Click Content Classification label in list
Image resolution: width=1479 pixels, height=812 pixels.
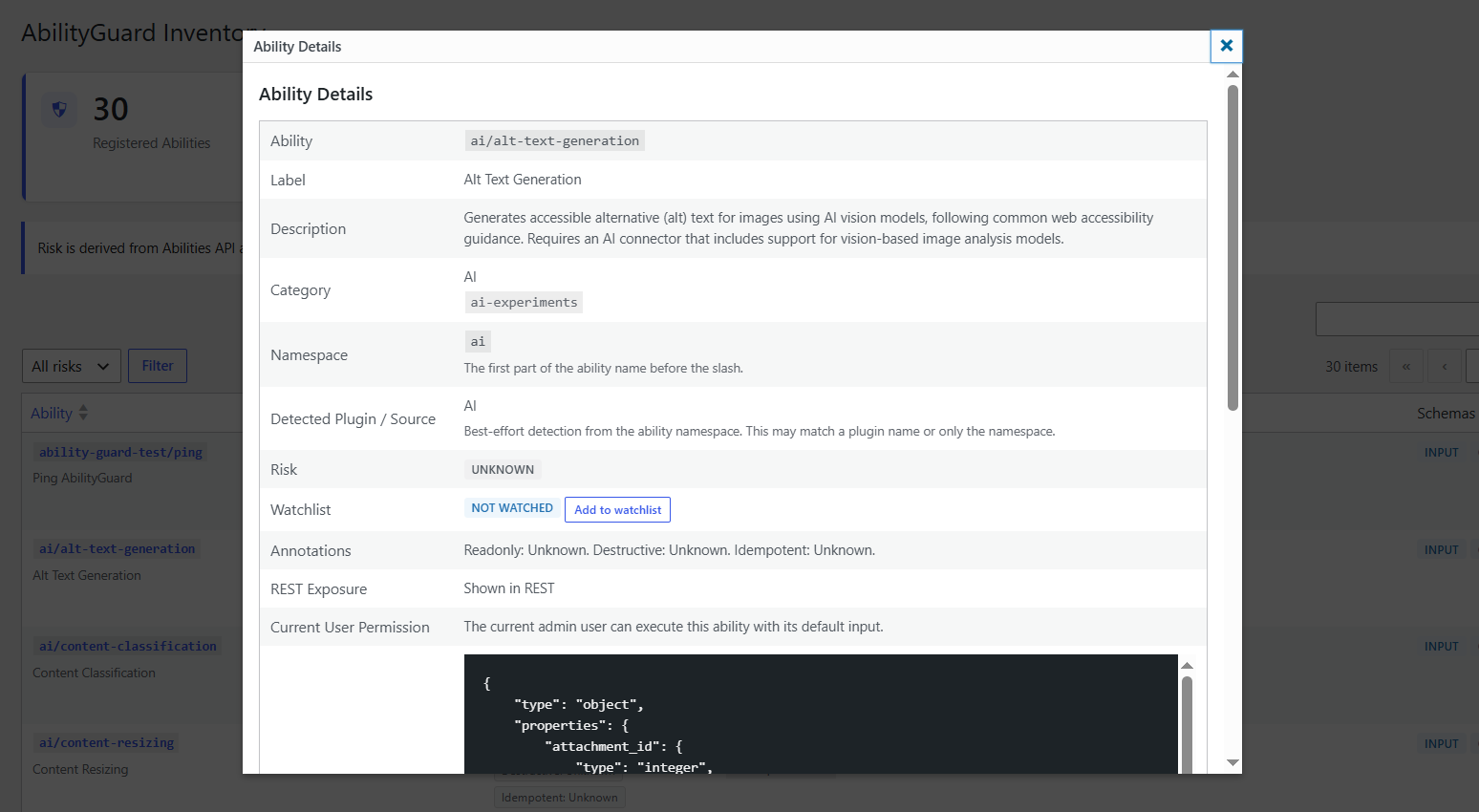[x=94, y=673]
